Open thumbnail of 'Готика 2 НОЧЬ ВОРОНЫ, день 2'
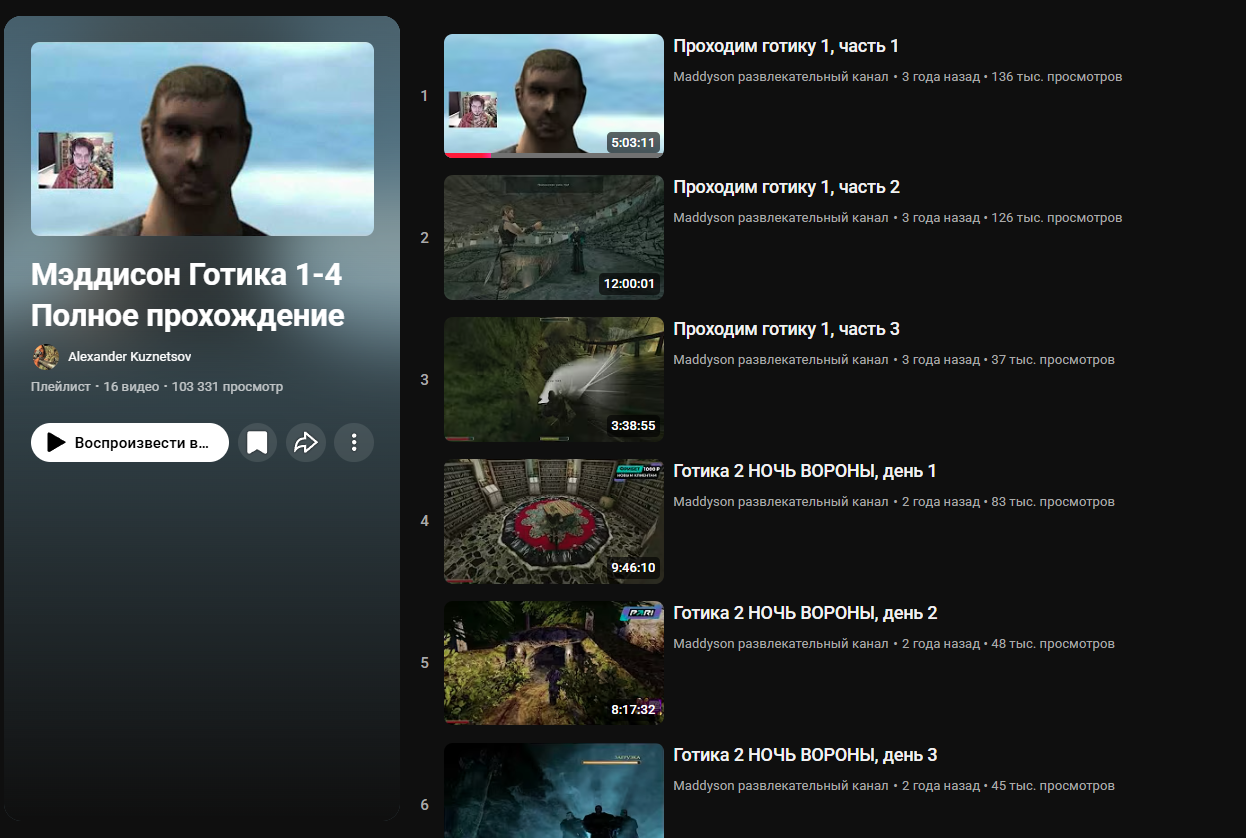 pos(554,663)
